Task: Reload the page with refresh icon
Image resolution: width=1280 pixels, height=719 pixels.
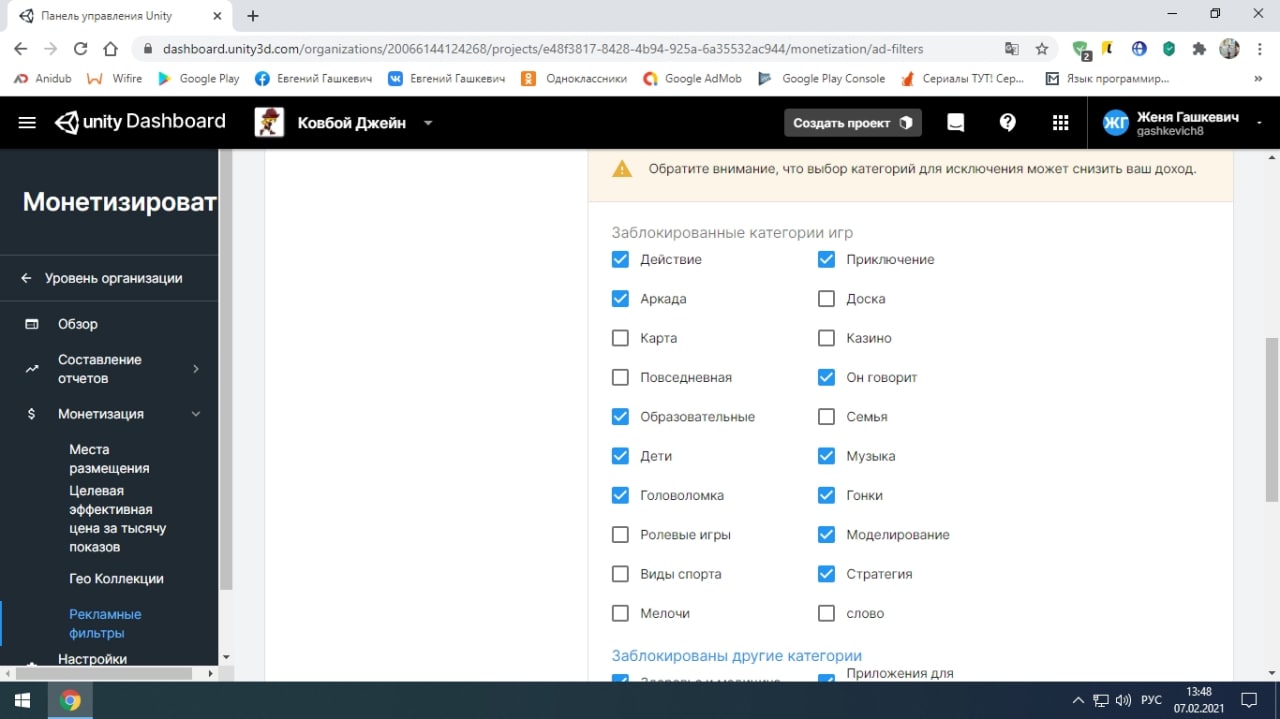Action: click(81, 48)
